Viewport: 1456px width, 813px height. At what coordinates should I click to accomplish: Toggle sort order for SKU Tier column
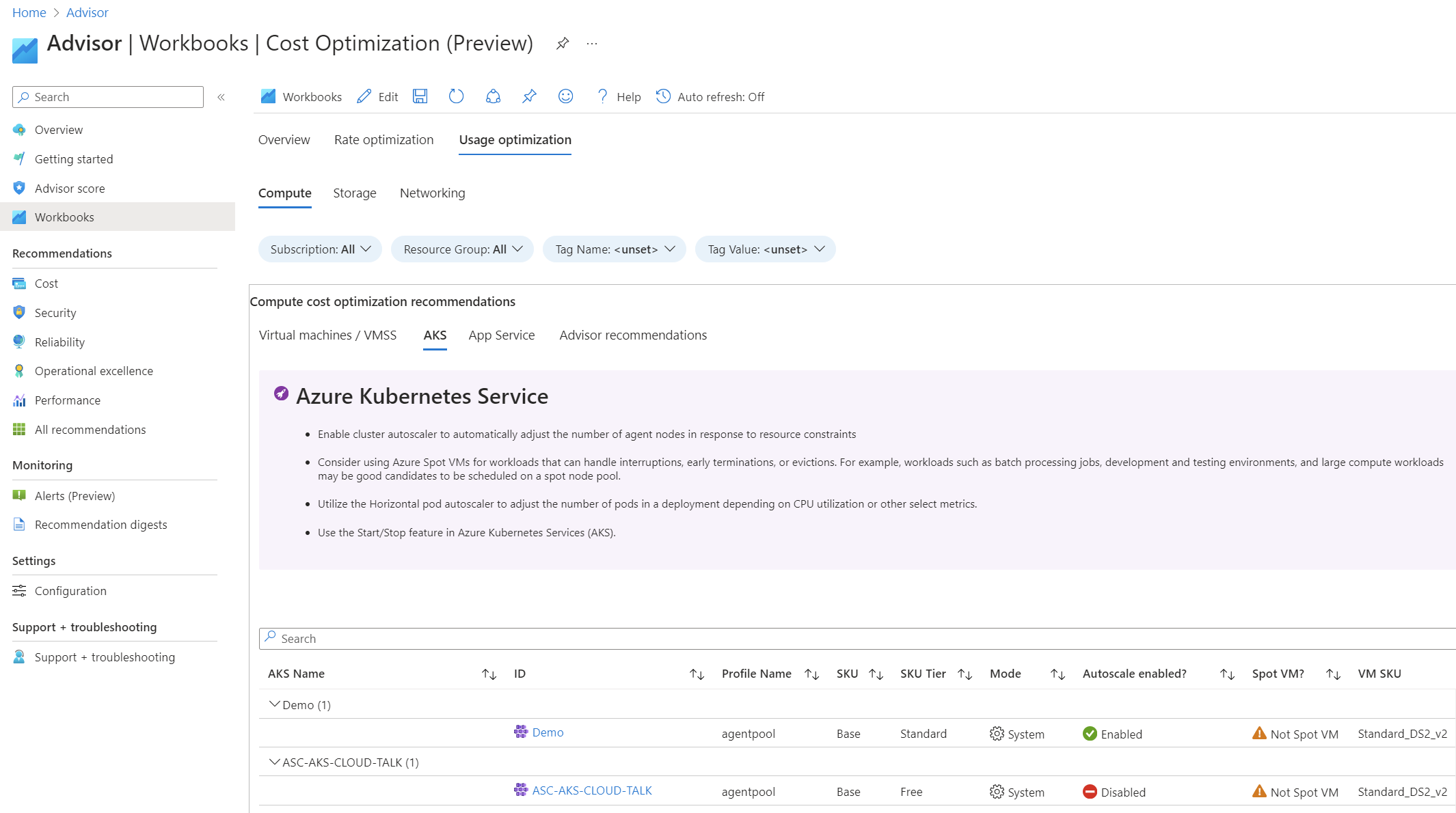click(x=965, y=674)
